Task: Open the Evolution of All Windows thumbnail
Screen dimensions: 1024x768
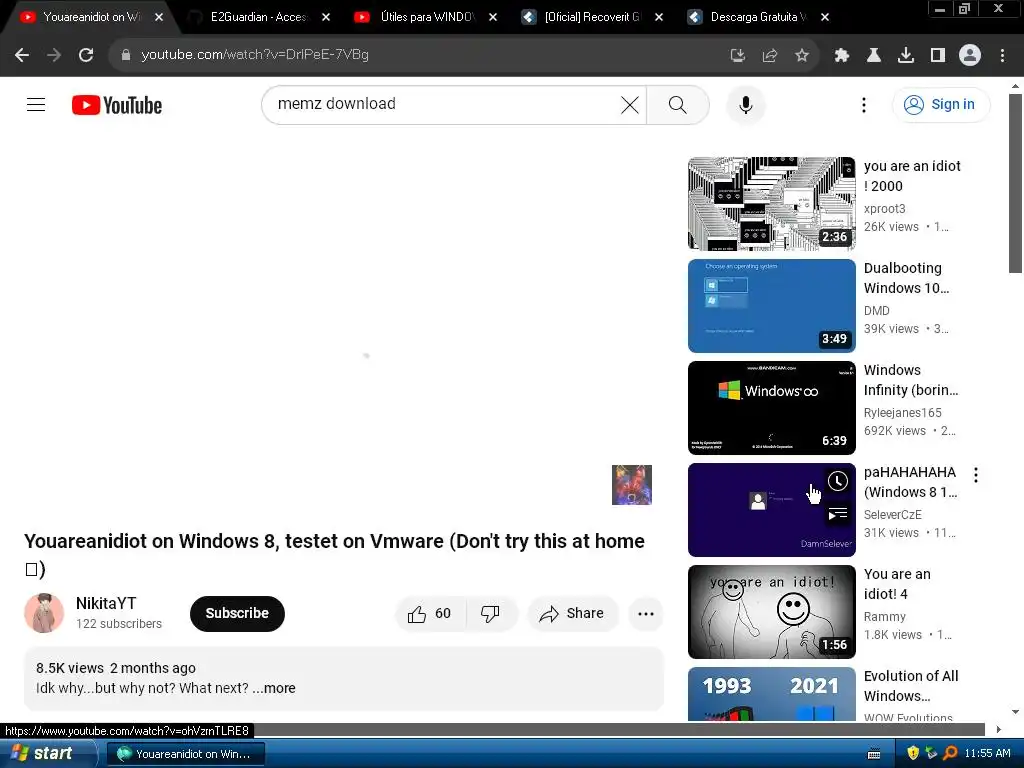Action: click(771, 694)
